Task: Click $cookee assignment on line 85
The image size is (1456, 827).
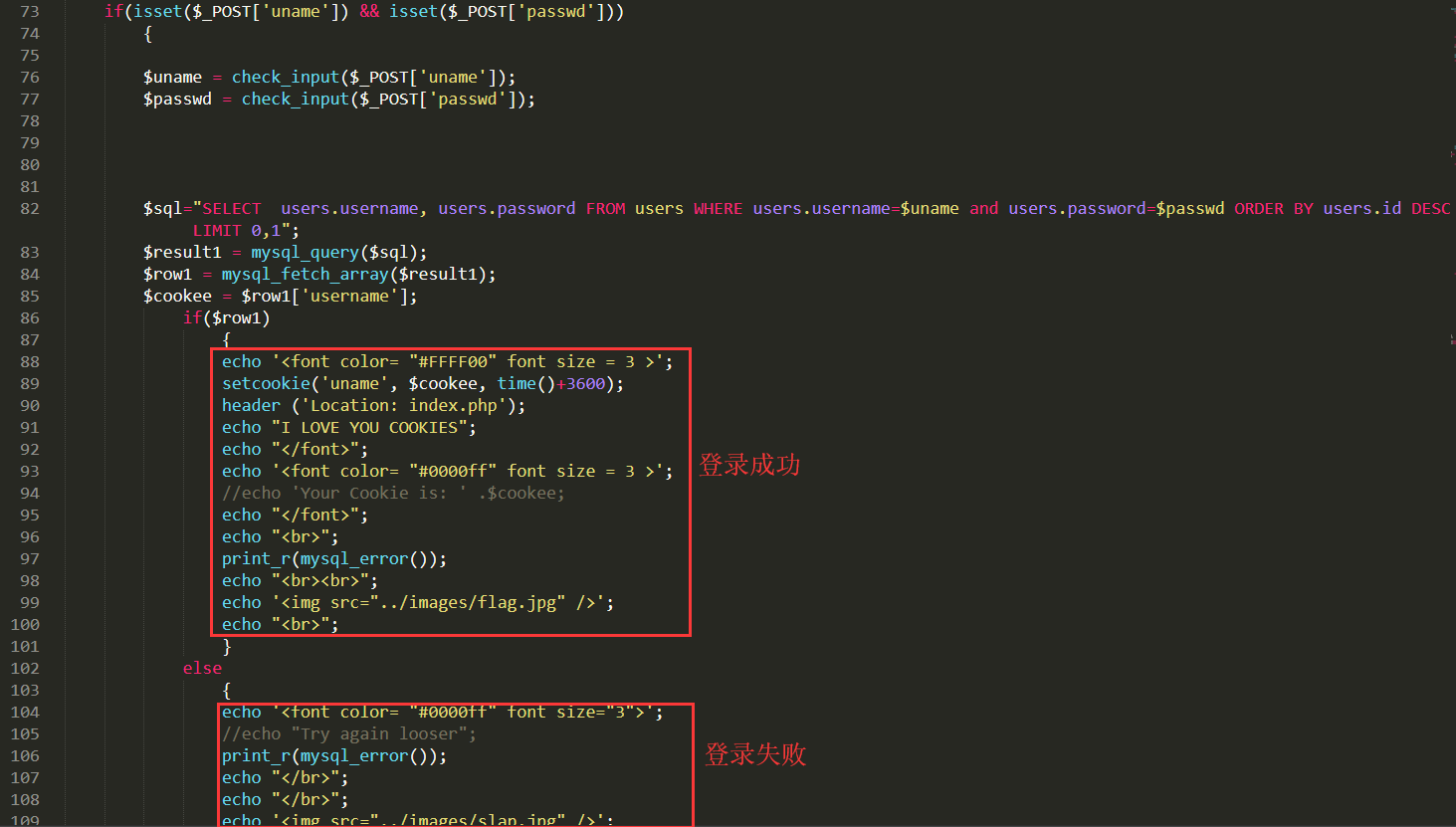Action: click(x=177, y=297)
